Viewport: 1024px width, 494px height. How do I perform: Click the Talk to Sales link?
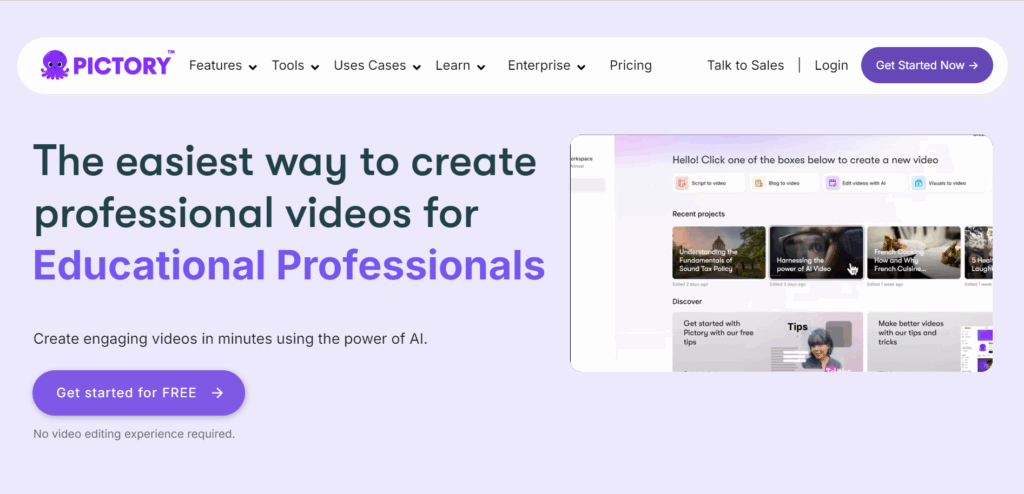point(745,65)
